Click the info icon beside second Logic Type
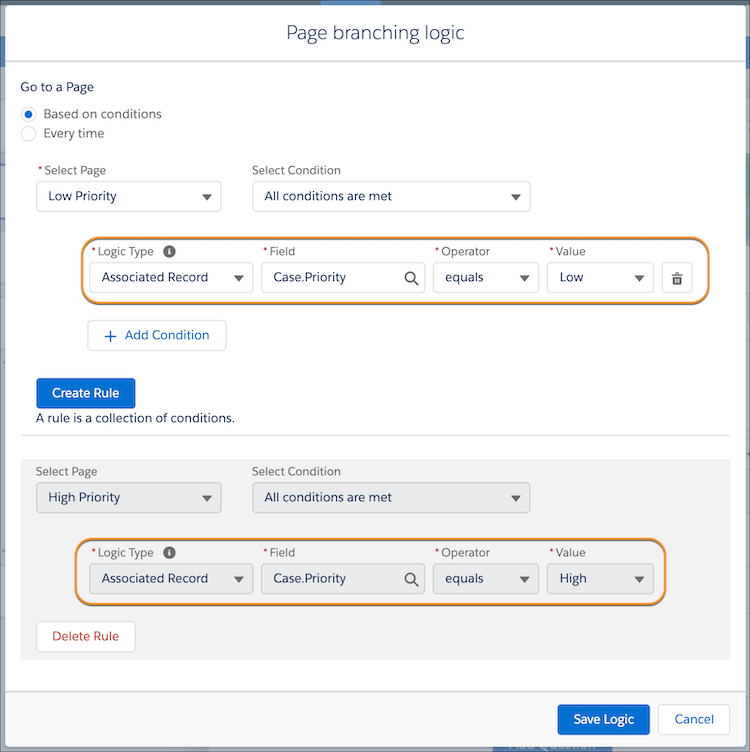This screenshot has height=752, width=750. pos(169,553)
